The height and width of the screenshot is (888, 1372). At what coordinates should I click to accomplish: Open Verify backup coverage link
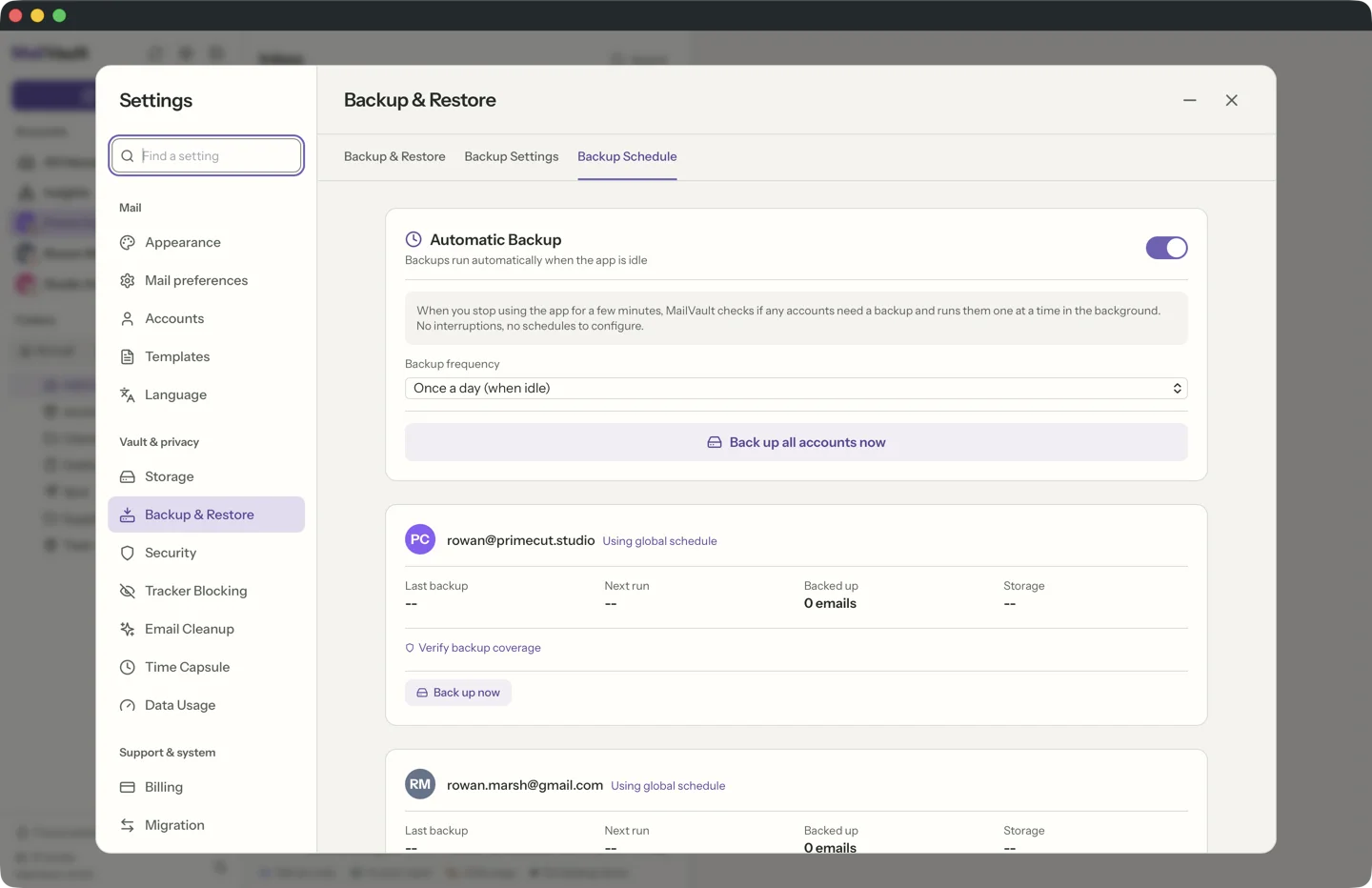473,648
